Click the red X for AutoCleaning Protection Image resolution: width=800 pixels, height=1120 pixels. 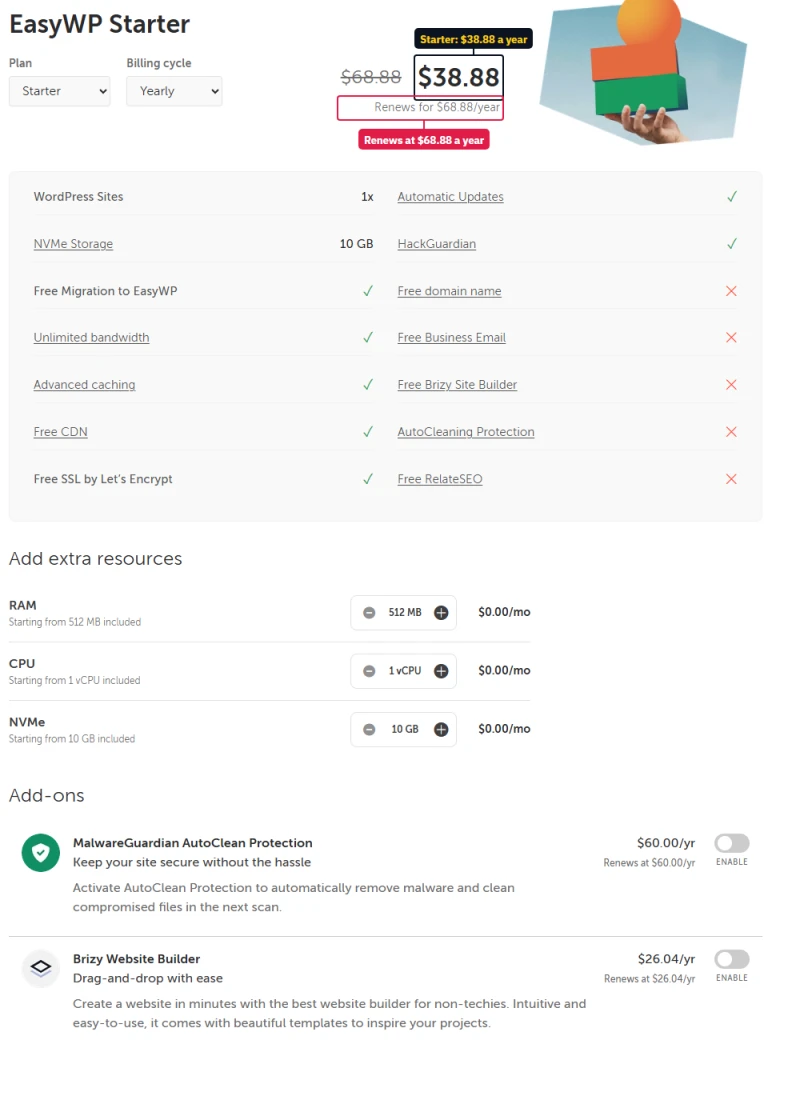click(731, 431)
